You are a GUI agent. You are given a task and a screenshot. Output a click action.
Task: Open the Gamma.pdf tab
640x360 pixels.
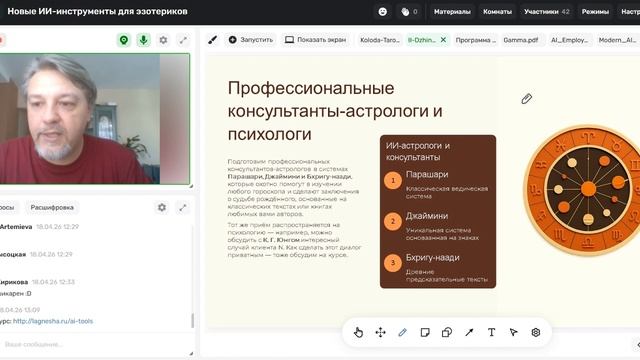[521, 40]
